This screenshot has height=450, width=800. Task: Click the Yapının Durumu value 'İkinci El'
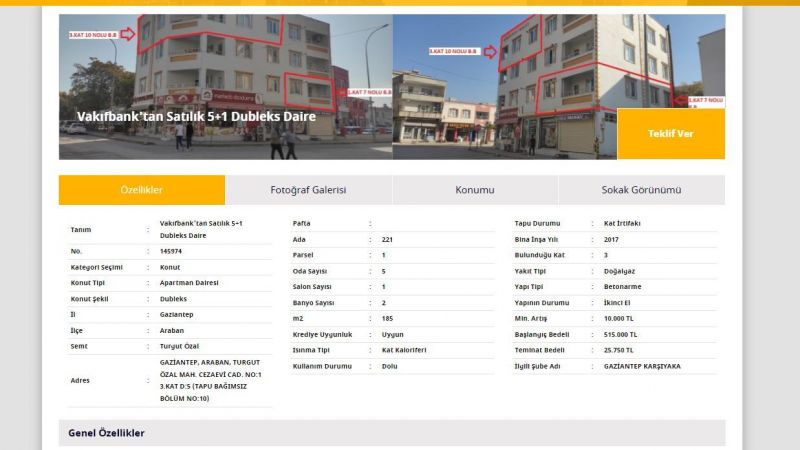pos(617,303)
